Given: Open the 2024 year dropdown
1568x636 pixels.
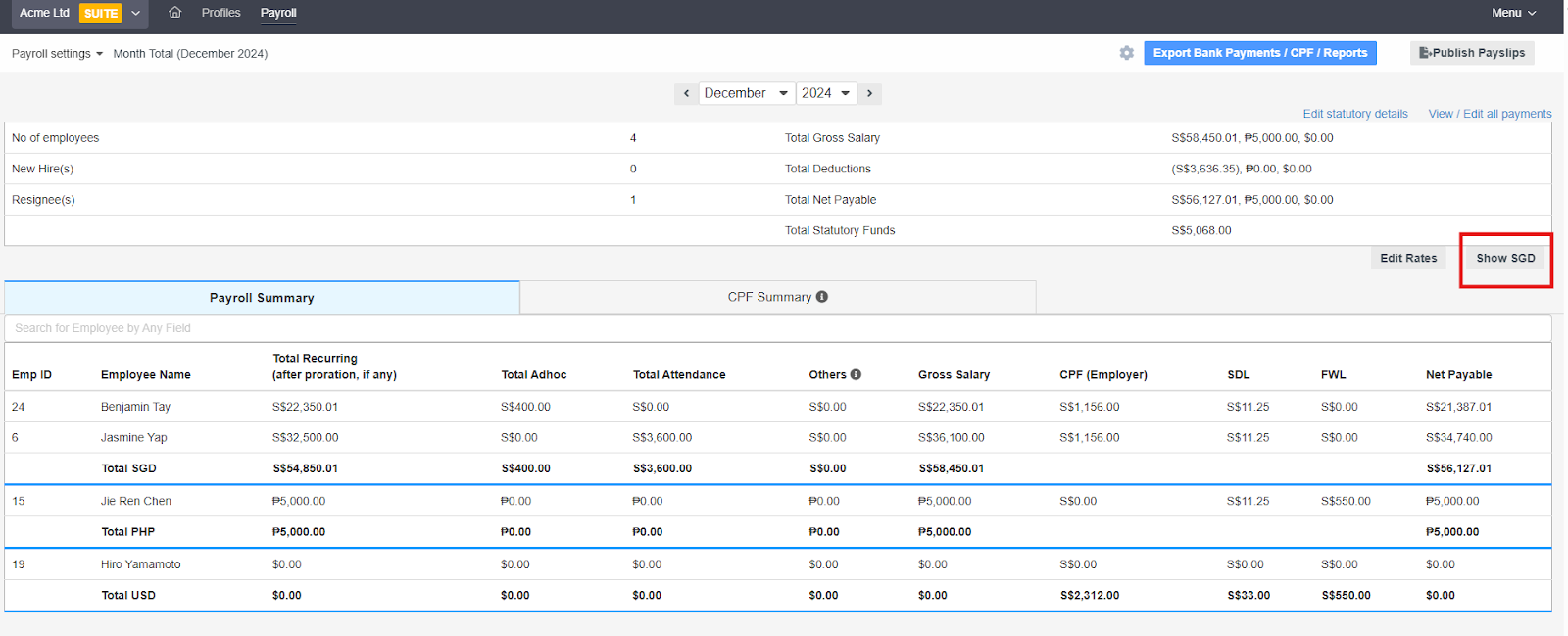Looking at the screenshot, I should [826, 93].
